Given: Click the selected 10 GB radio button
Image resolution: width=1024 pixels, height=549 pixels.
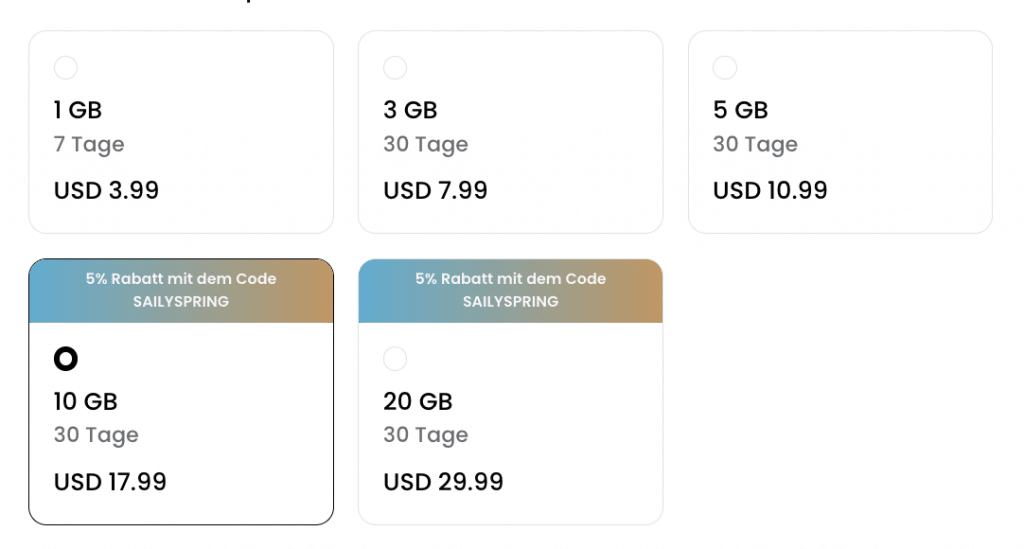Looking at the screenshot, I should 66,359.
